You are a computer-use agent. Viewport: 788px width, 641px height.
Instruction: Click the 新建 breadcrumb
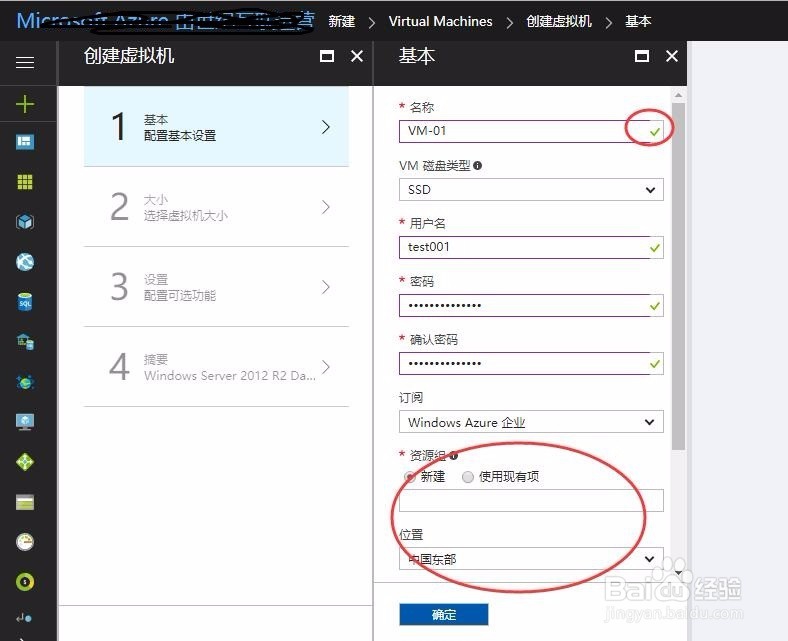pos(342,21)
